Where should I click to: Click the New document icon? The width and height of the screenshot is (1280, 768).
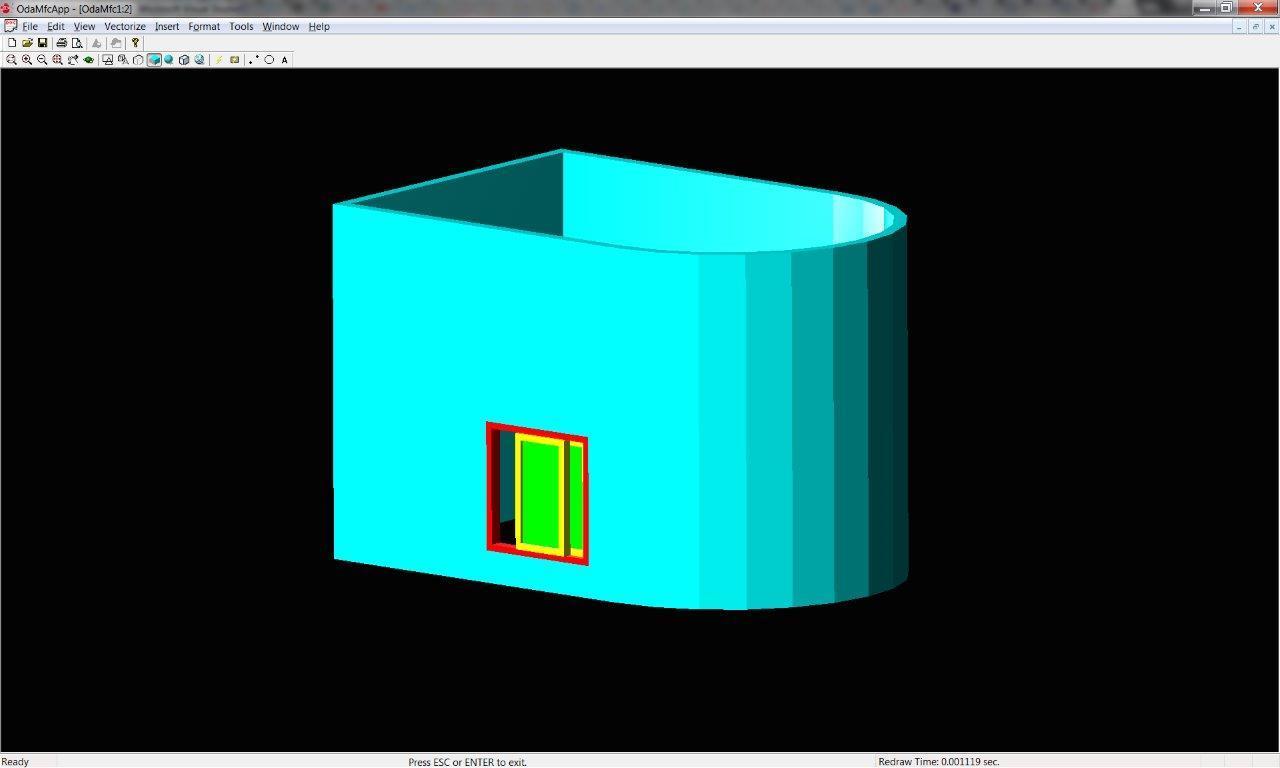coord(12,43)
